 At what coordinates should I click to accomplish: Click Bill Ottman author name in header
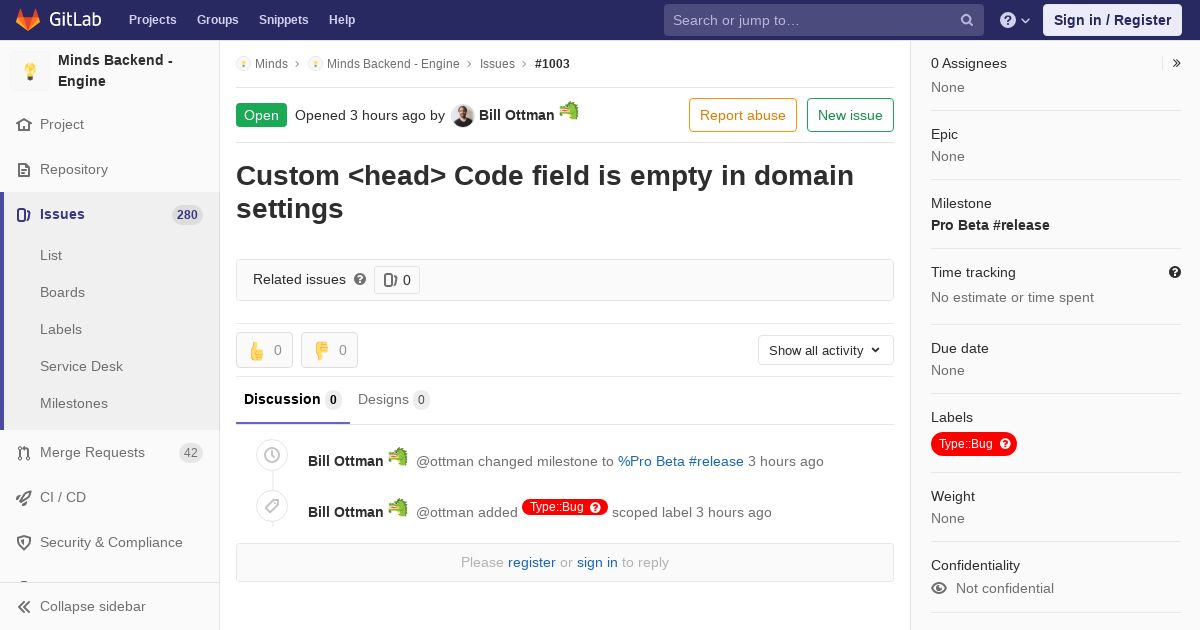point(516,115)
